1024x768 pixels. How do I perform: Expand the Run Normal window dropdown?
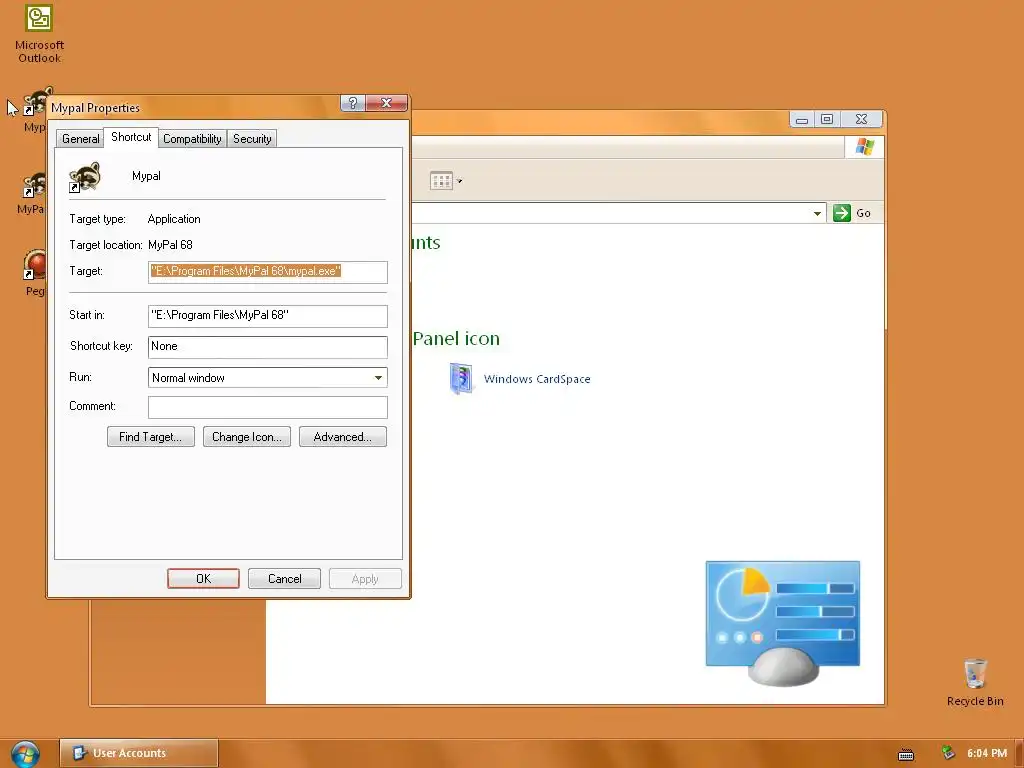[x=378, y=377]
